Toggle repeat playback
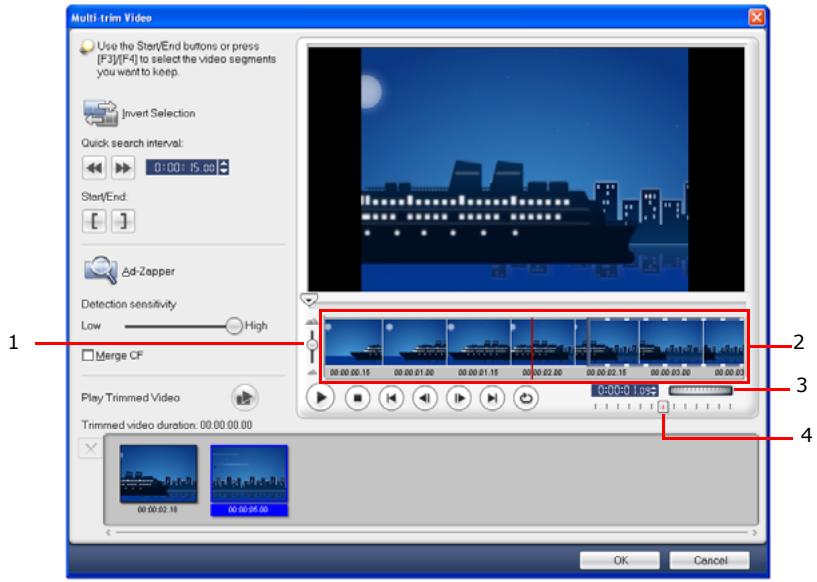 click(526, 398)
